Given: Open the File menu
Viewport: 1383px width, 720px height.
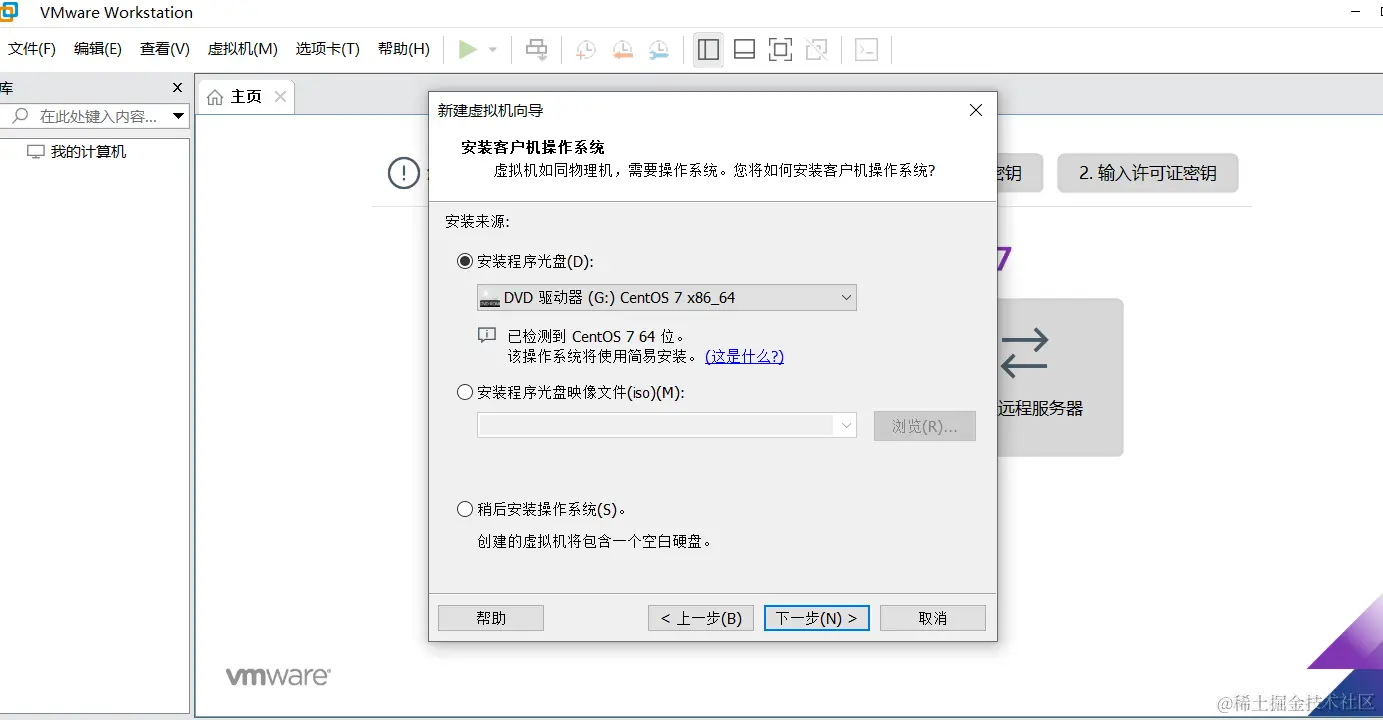Looking at the screenshot, I should (32, 49).
